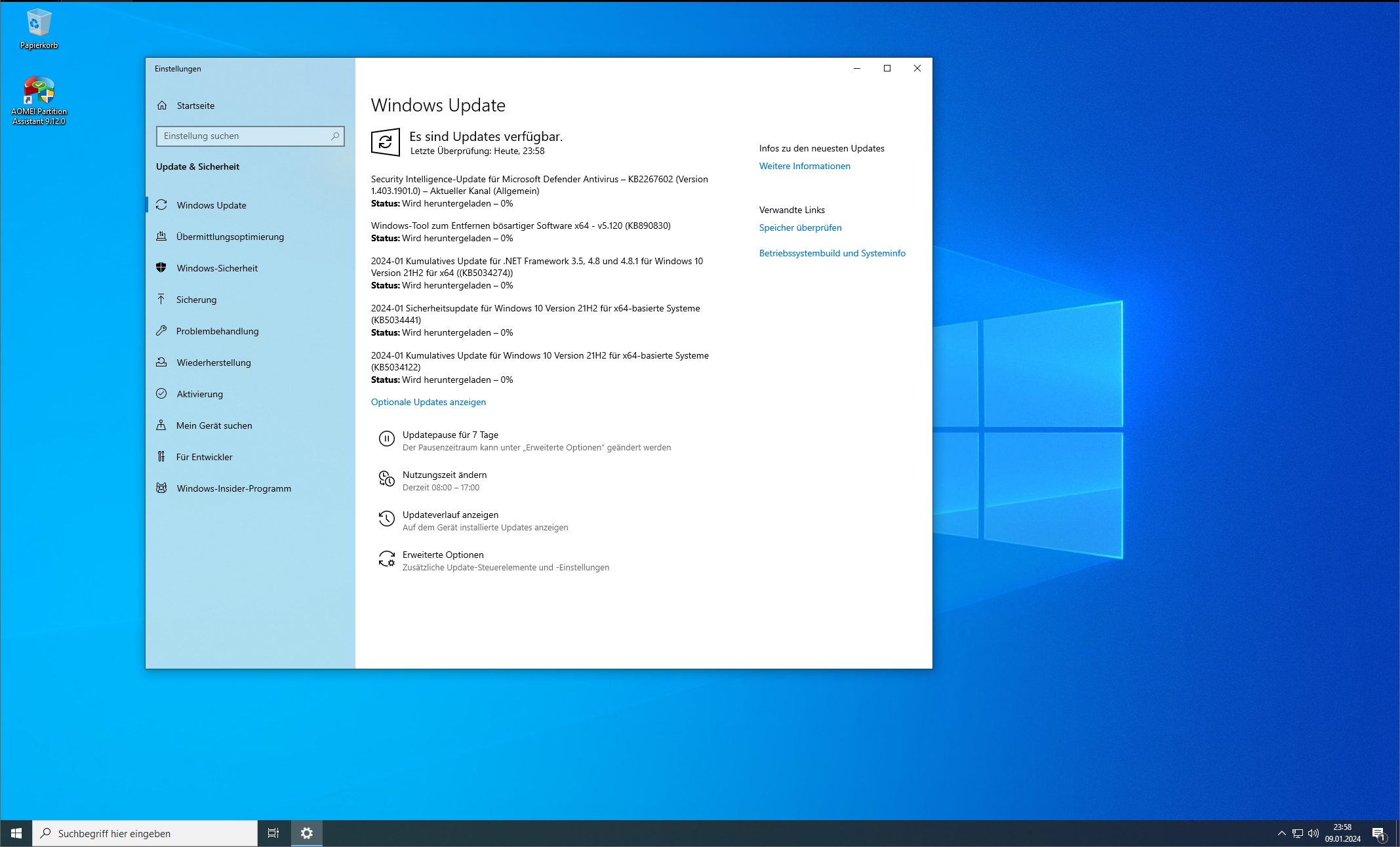
Task: Select Windows-Sicherheit menu label
Action: pyautogui.click(x=217, y=268)
